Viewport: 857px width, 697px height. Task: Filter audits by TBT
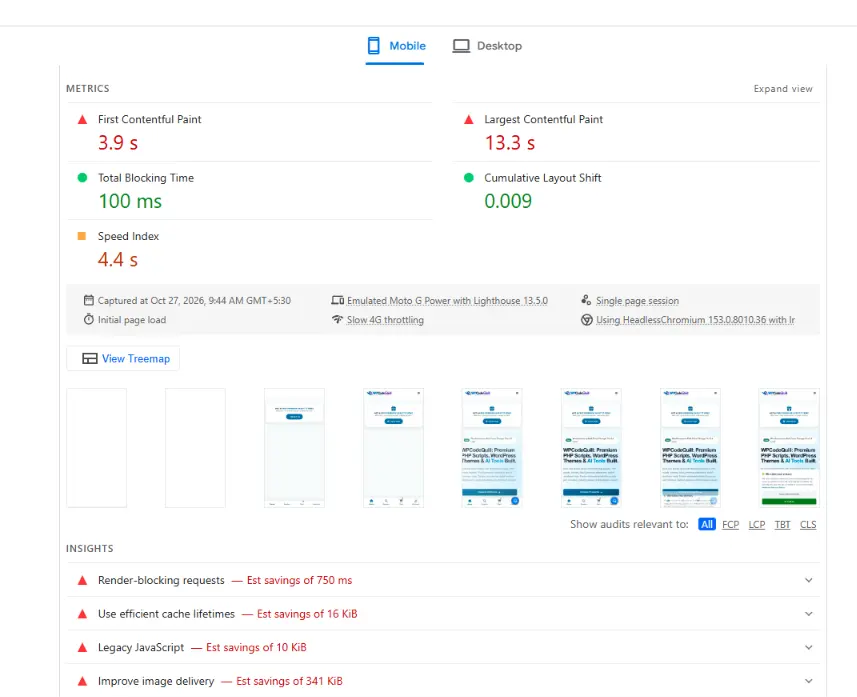[x=782, y=525]
